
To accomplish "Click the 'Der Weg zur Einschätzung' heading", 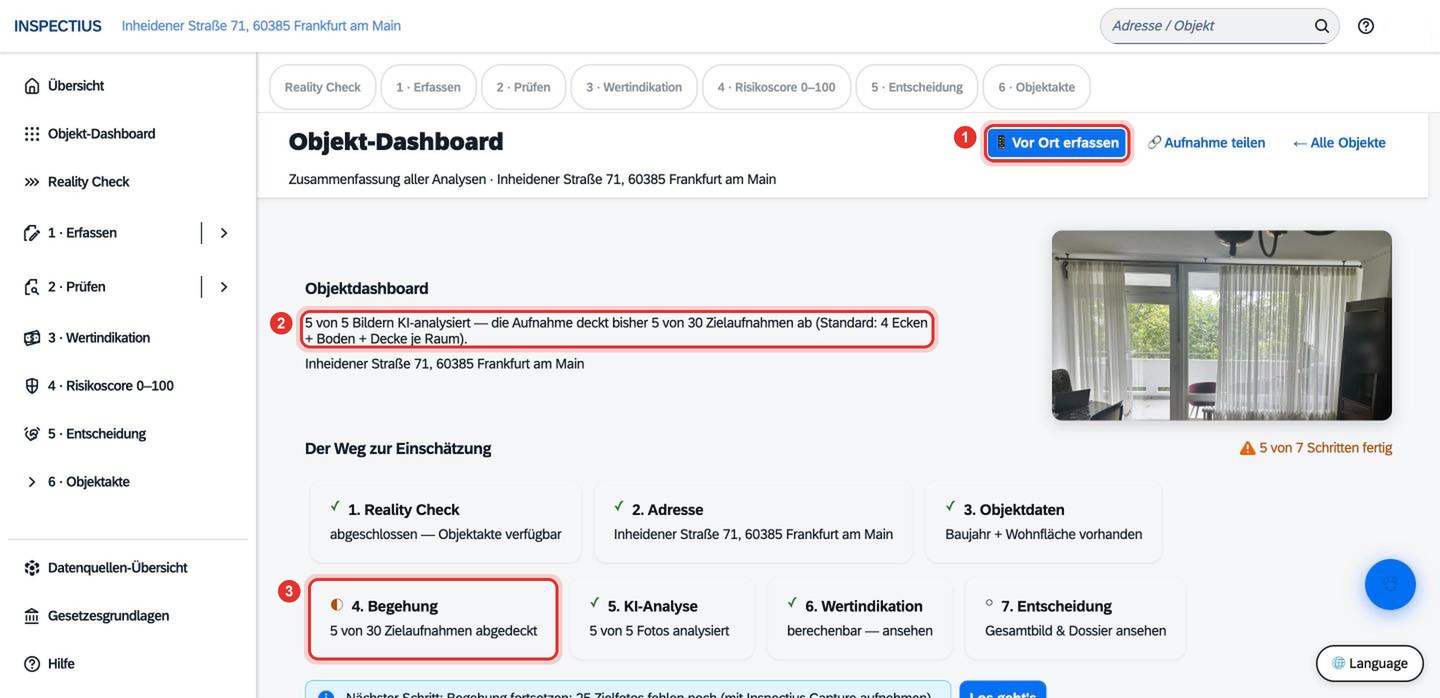I will [x=398, y=448].
